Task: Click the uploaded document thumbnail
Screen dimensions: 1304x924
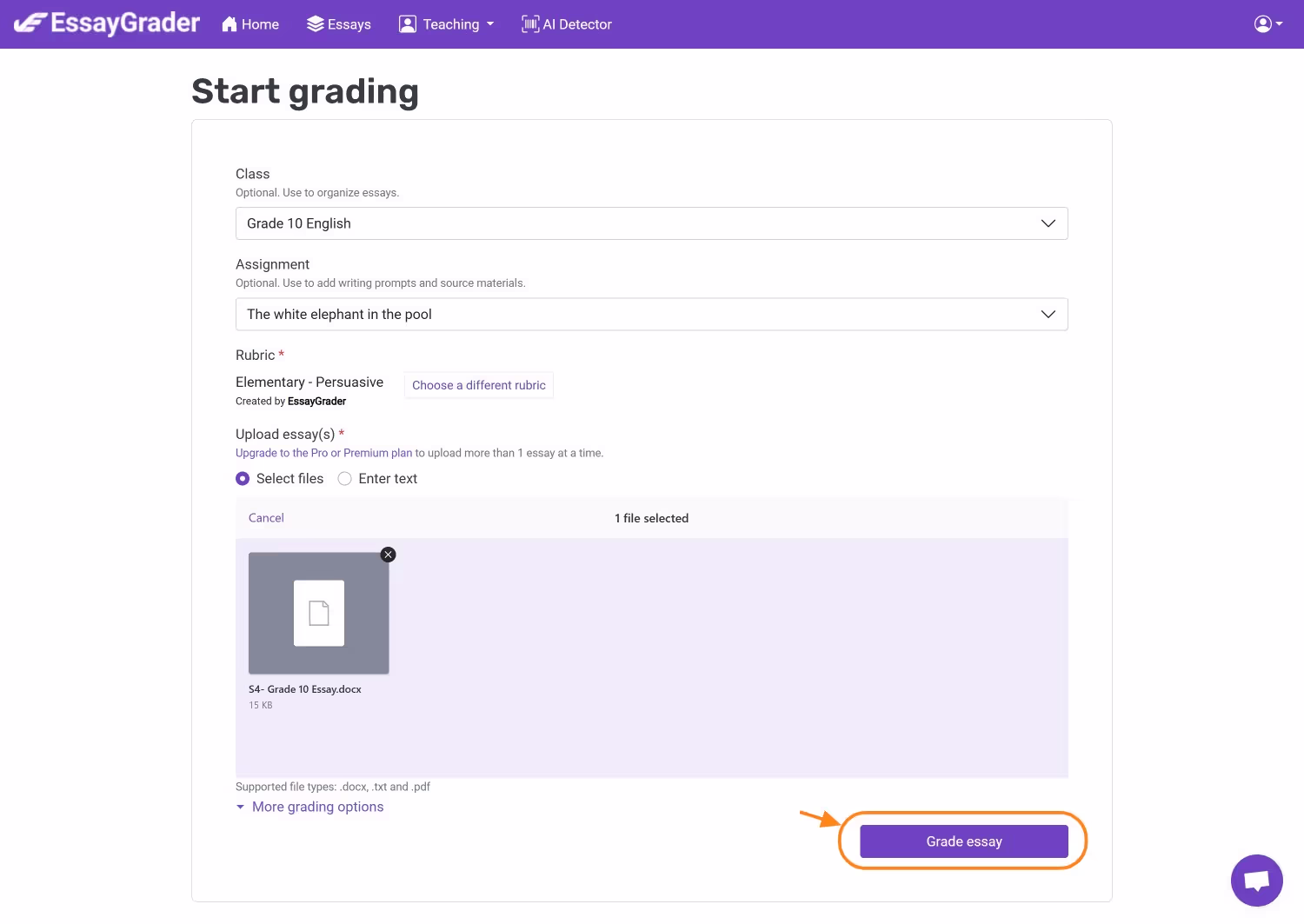Action: (x=319, y=613)
